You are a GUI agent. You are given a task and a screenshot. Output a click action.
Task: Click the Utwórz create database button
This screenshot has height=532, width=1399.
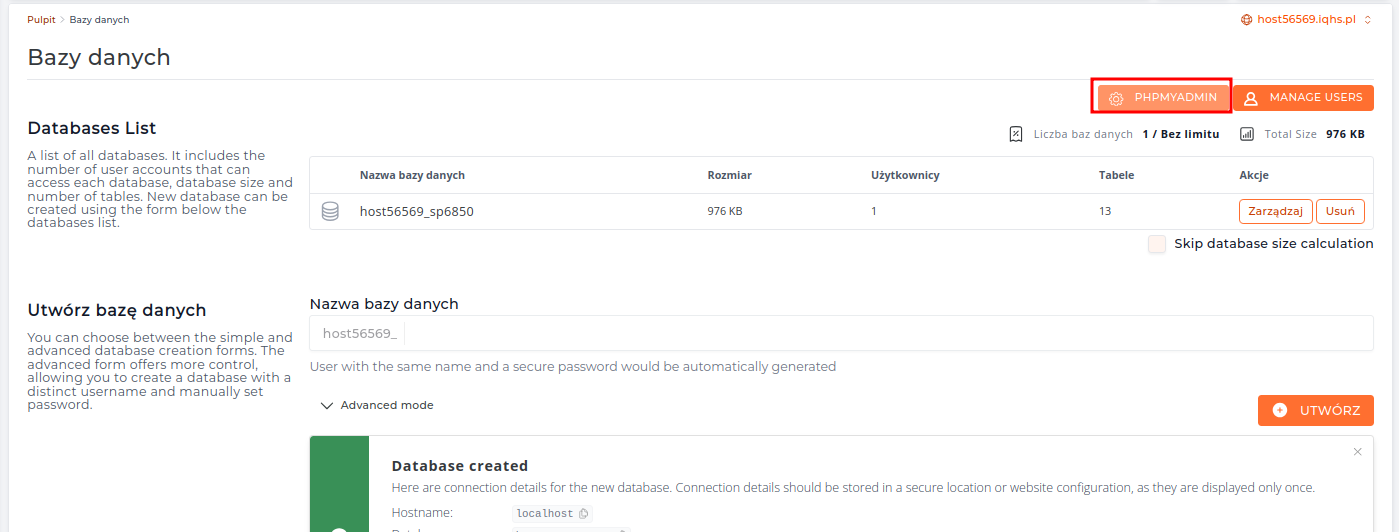pyautogui.click(x=1315, y=410)
